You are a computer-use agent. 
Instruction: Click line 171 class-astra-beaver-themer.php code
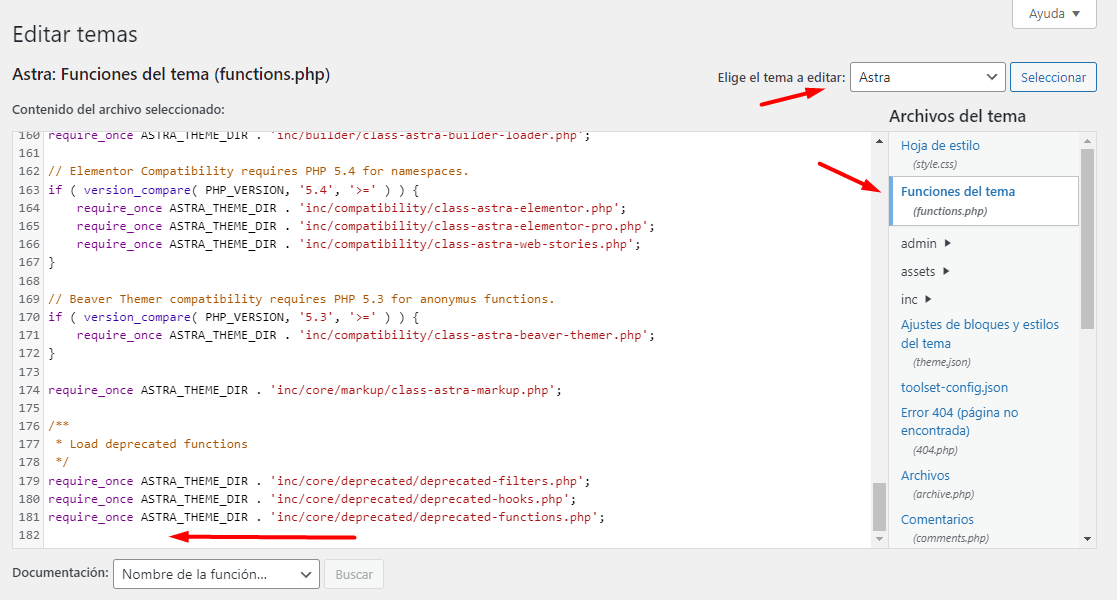tap(365, 335)
